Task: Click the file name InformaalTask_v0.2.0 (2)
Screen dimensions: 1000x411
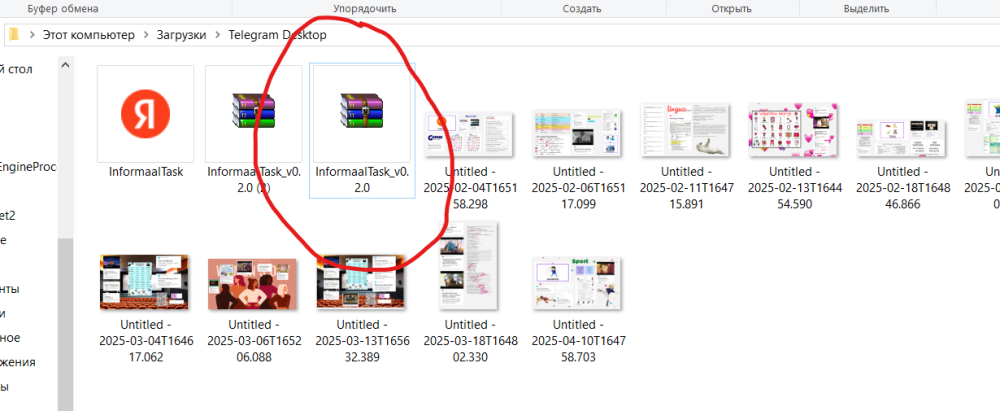Action: pyautogui.click(x=254, y=180)
